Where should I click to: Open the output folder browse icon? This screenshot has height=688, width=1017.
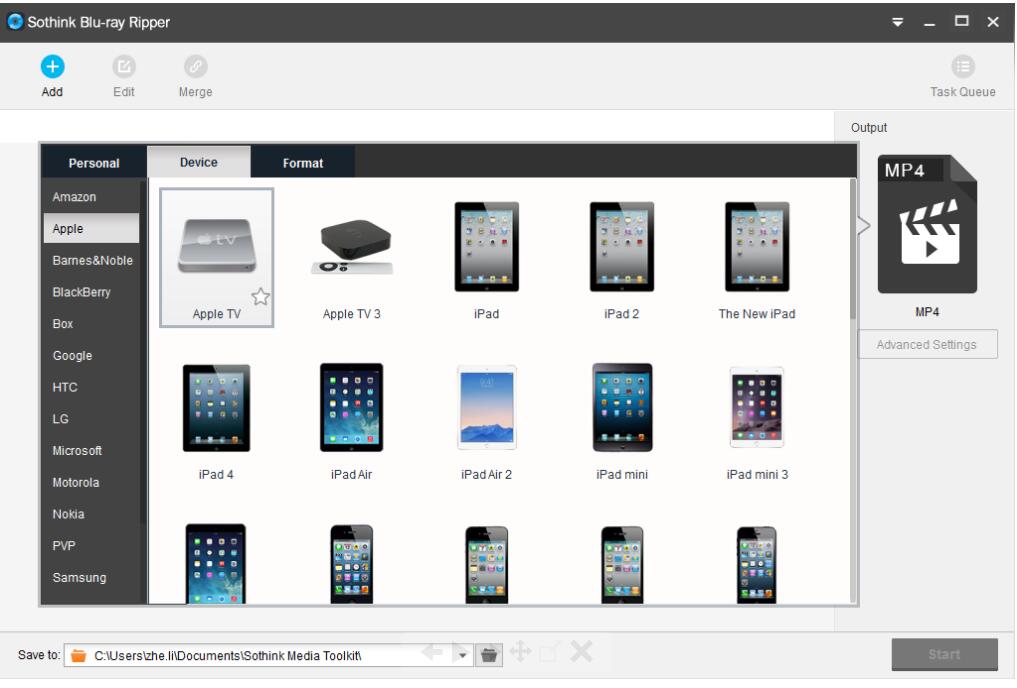[x=489, y=655]
